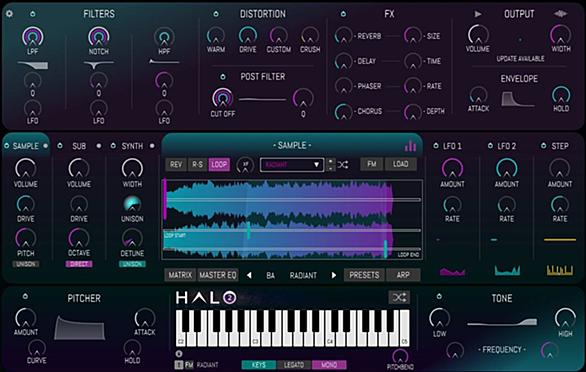Toggle the Step power button

coord(543,146)
